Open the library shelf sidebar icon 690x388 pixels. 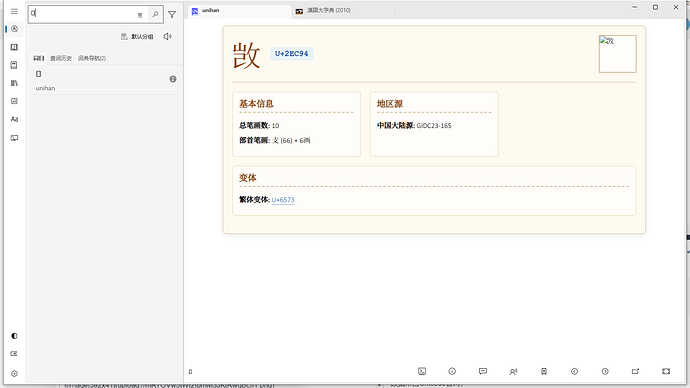click(x=15, y=83)
